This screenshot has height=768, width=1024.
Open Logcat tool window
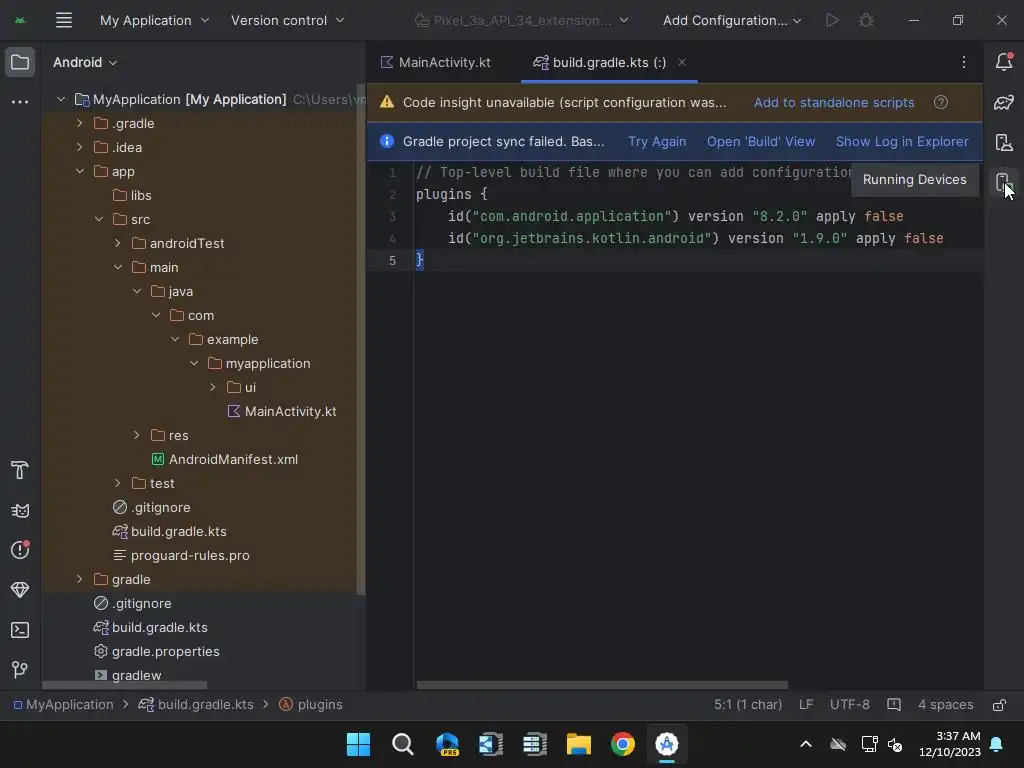(x=20, y=511)
